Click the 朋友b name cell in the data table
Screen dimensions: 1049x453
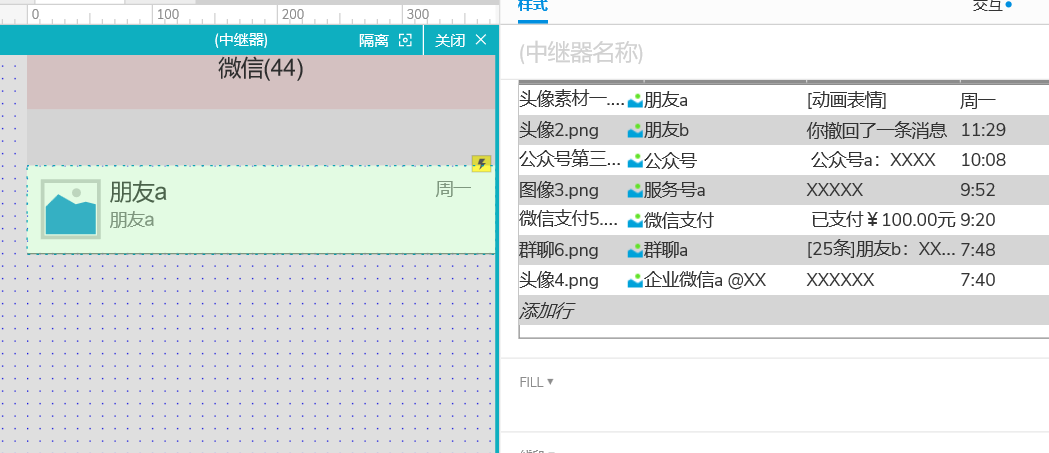[x=667, y=130]
